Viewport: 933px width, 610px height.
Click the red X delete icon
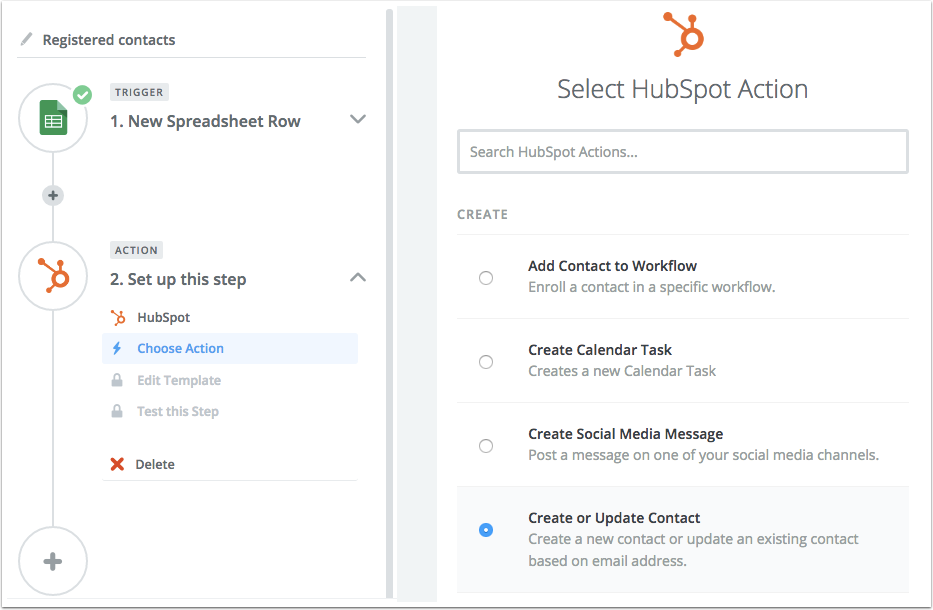click(x=118, y=464)
